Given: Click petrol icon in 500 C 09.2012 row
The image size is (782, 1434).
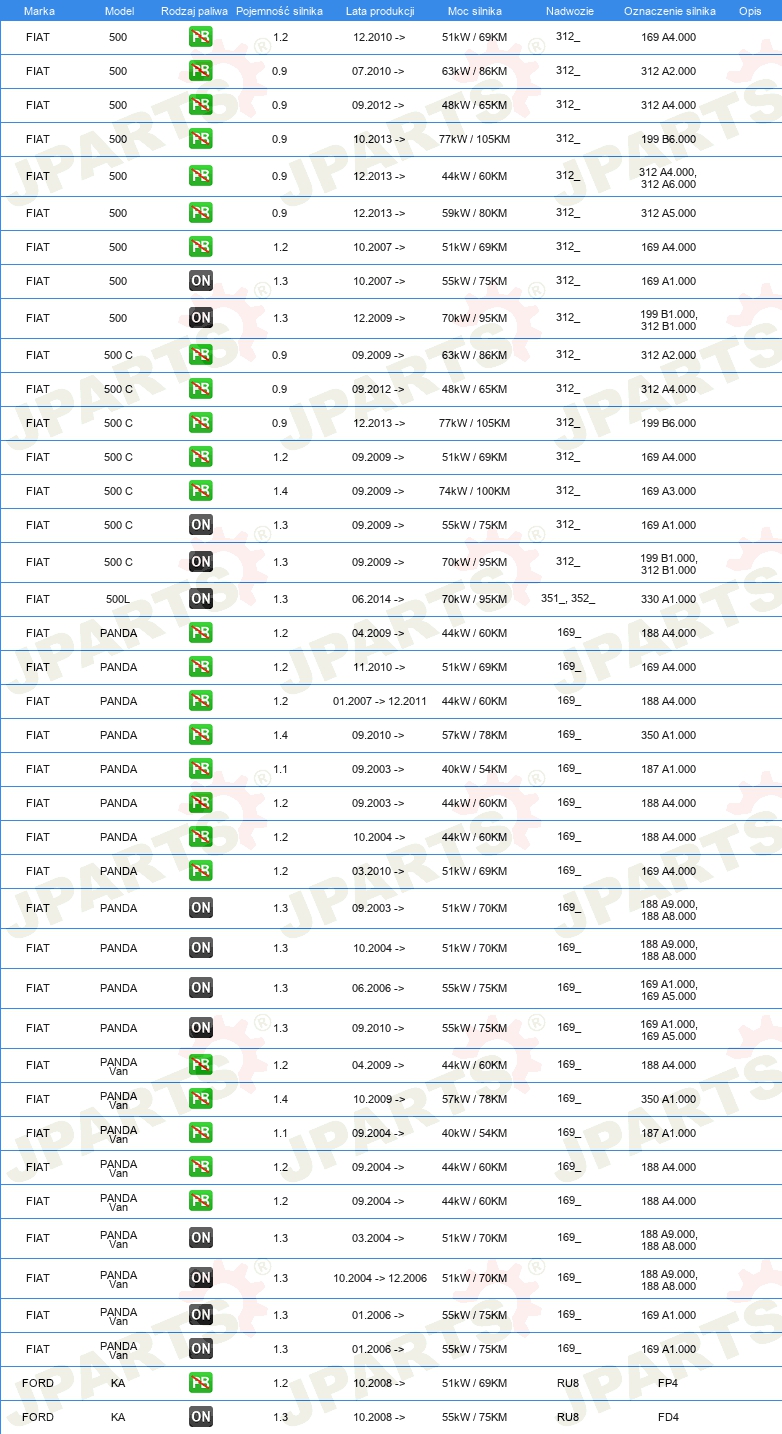Looking at the screenshot, I should [200, 389].
